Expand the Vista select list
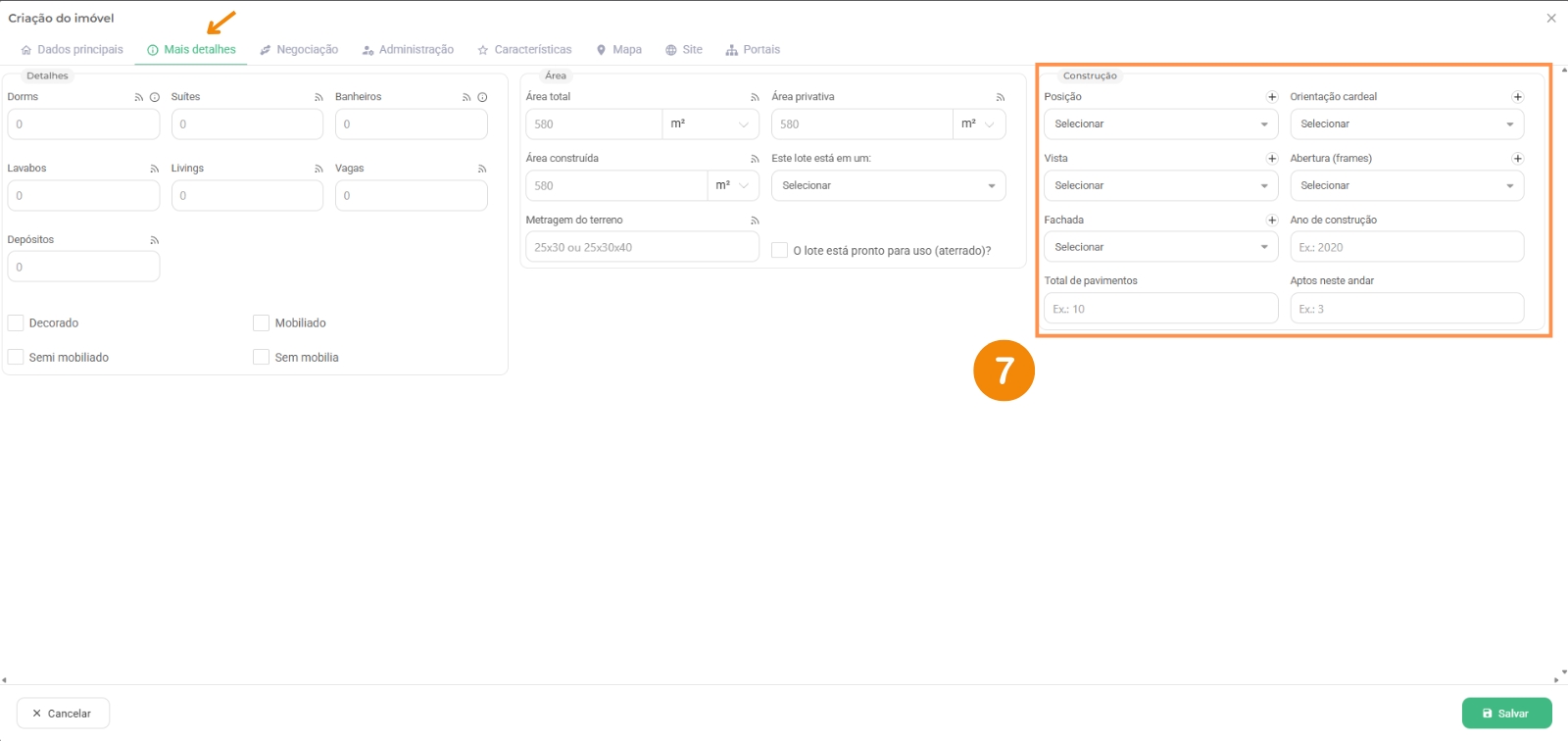1568x741 pixels. pos(1160,186)
